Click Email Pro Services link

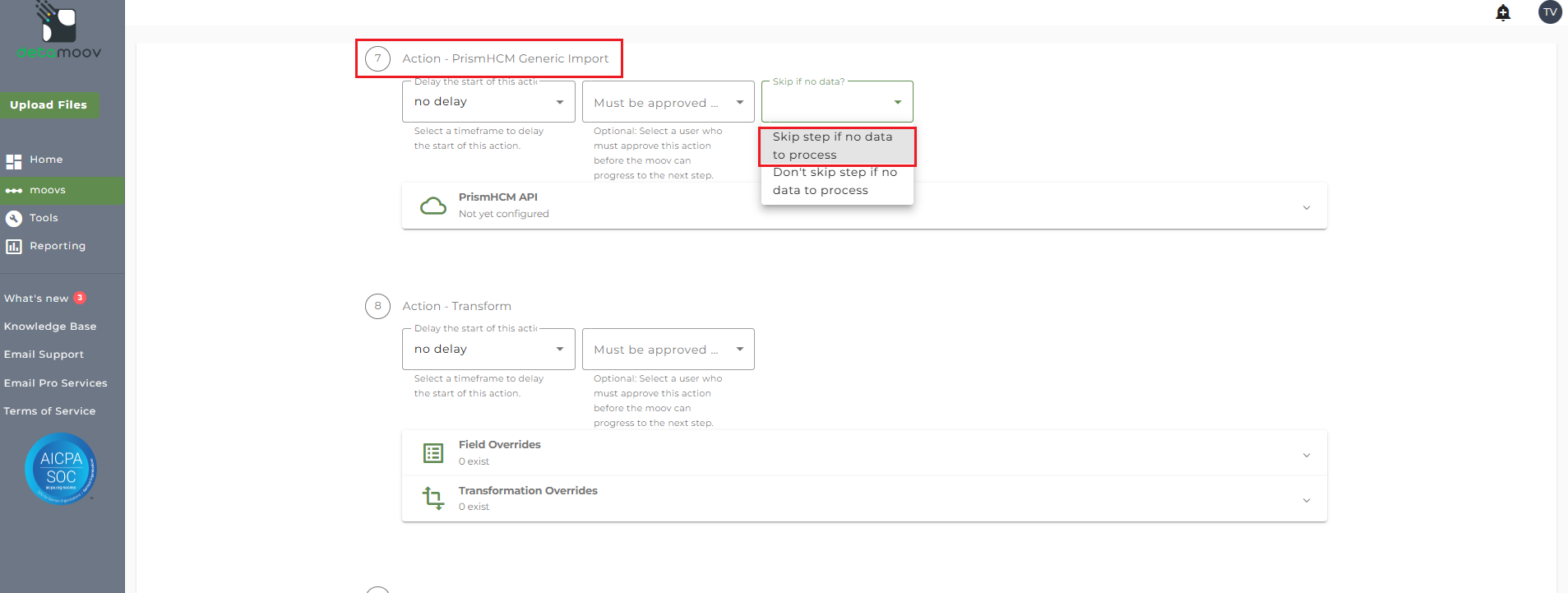point(55,383)
